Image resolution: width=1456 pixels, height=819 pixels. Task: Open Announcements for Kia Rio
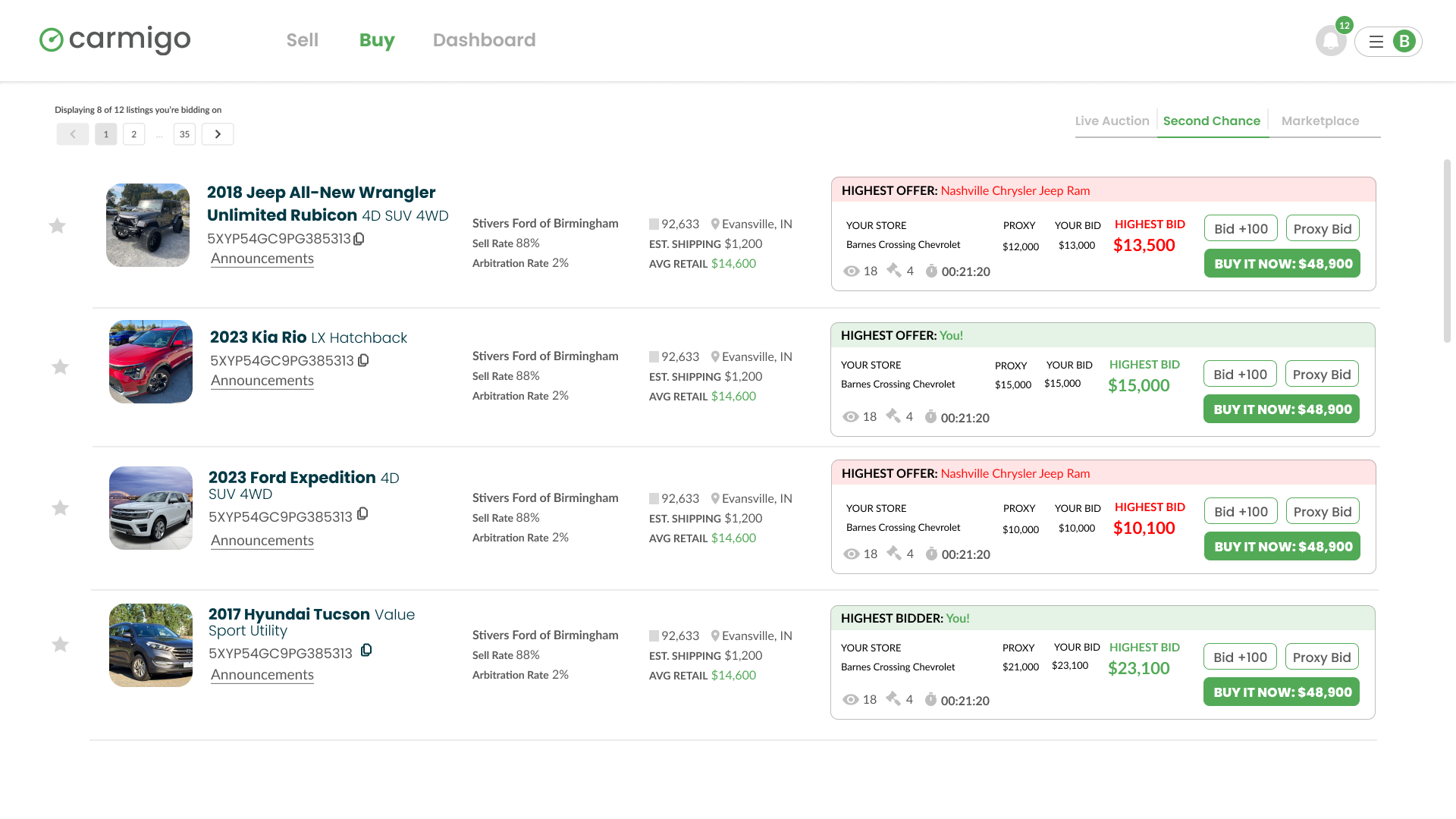tap(262, 381)
